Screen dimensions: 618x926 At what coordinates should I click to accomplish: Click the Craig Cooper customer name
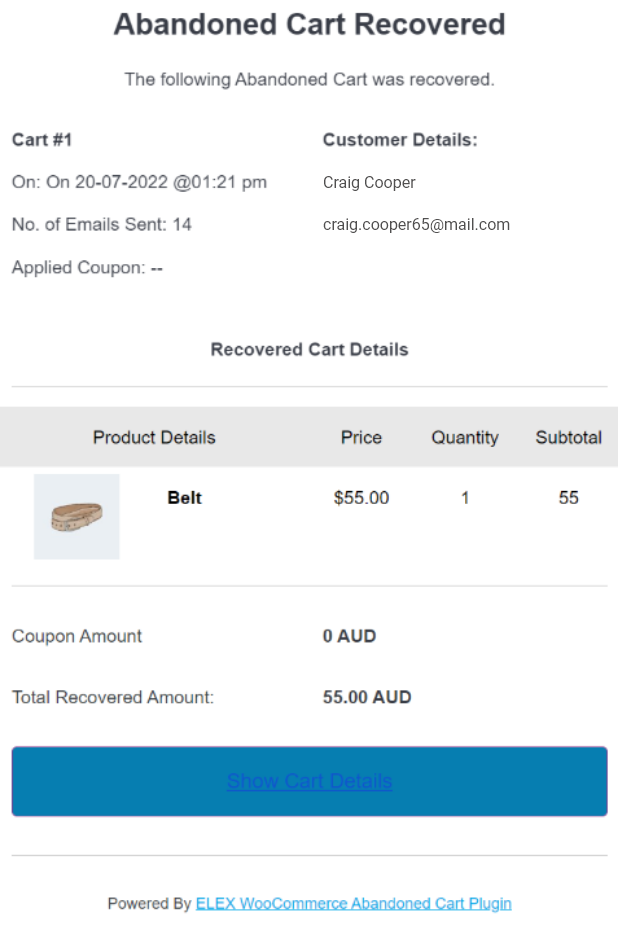(x=369, y=182)
